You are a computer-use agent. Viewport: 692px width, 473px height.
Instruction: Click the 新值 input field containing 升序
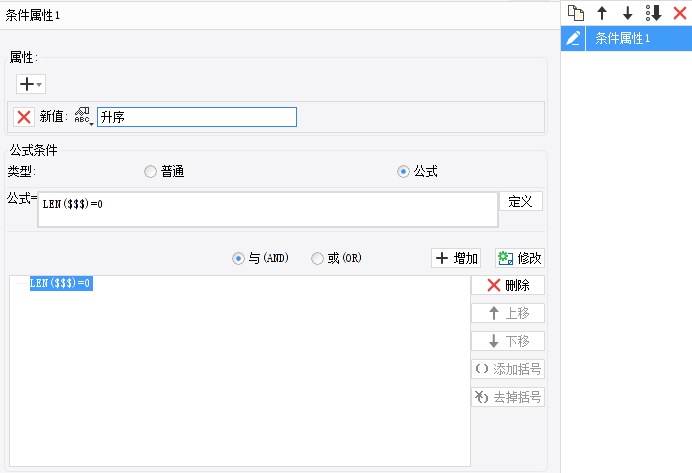pyautogui.click(x=197, y=117)
